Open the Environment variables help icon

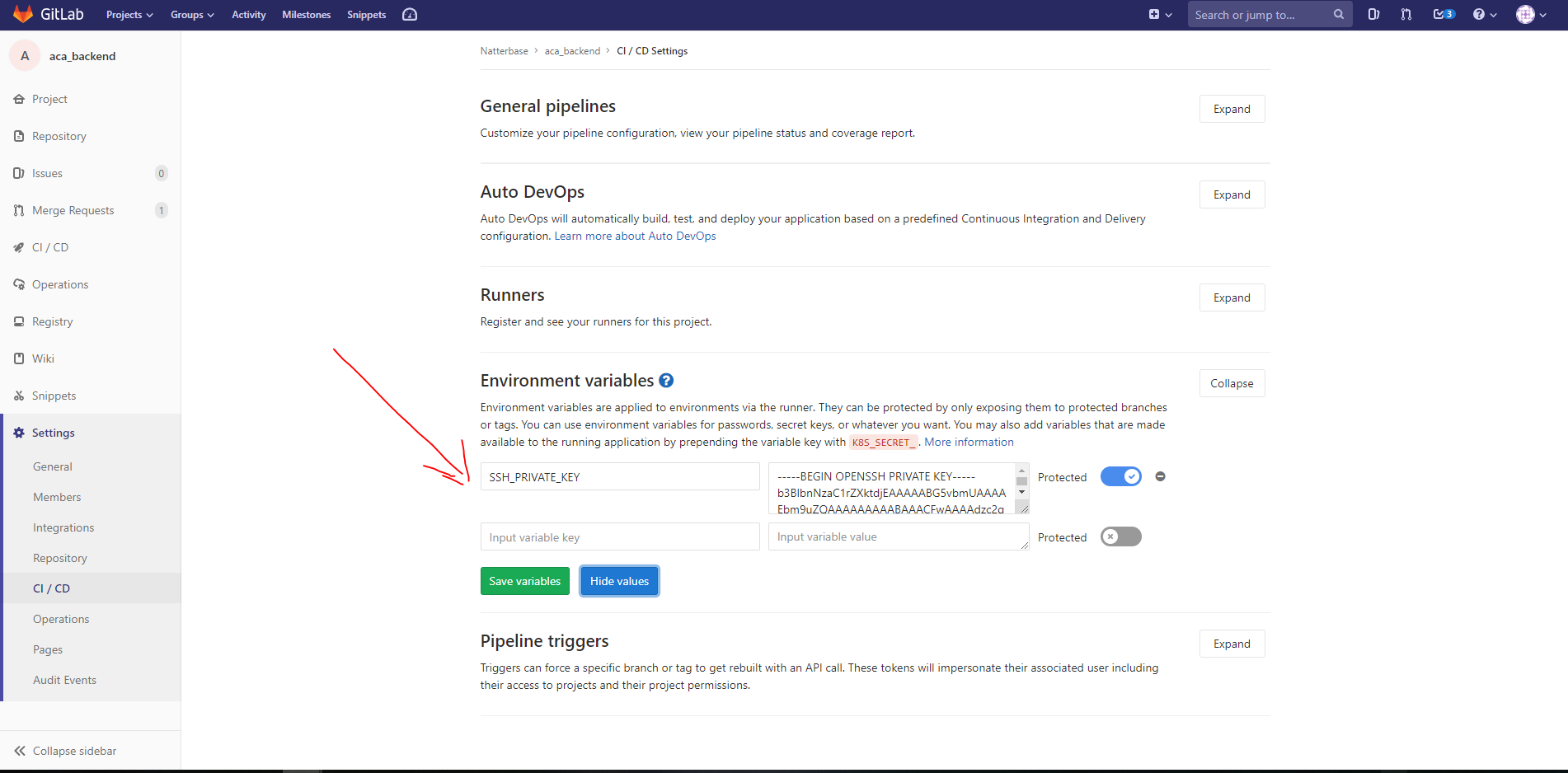[x=666, y=380]
